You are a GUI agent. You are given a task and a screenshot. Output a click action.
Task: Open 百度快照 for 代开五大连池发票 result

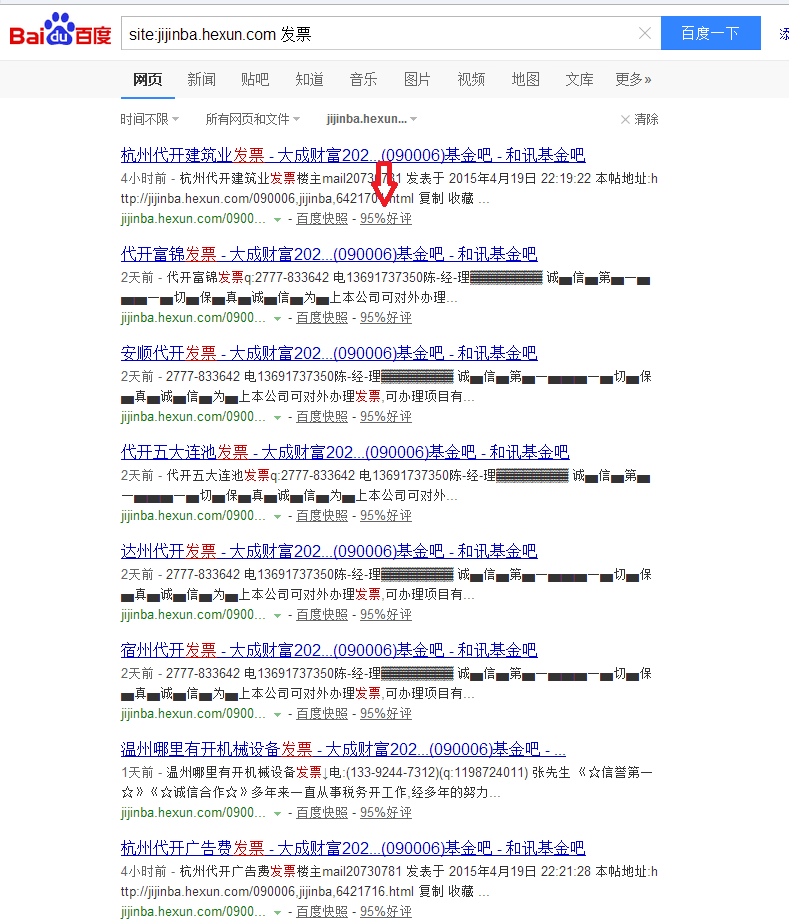click(x=322, y=516)
